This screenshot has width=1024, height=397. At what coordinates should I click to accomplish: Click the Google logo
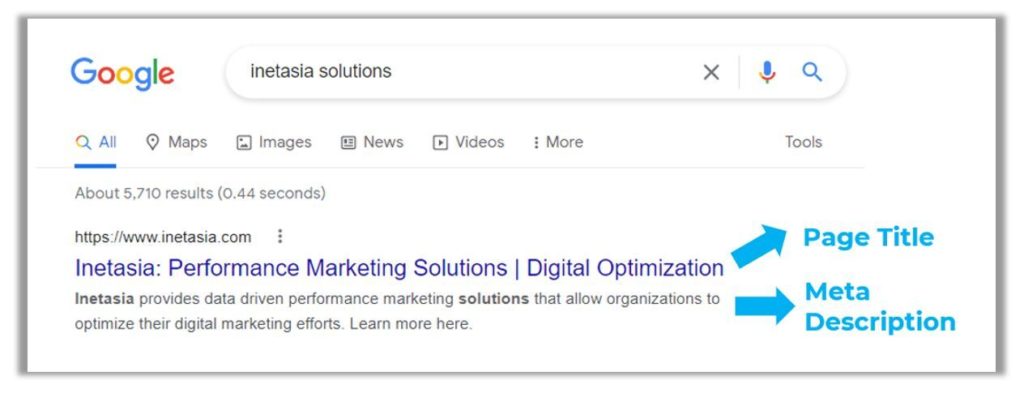click(x=122, y=73)
